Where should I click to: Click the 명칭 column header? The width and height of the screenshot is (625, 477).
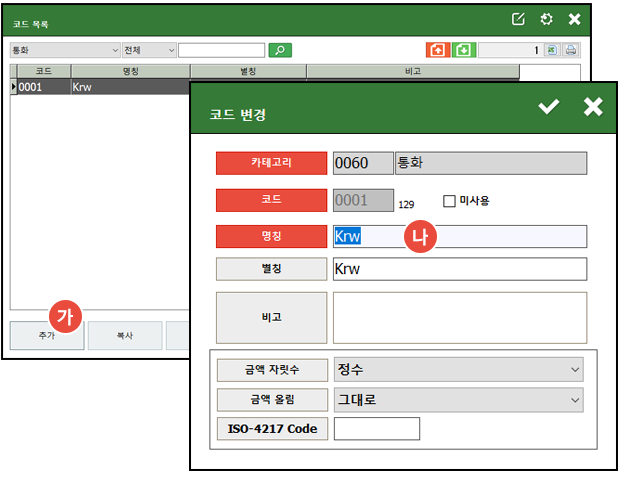tap(130, 71)
